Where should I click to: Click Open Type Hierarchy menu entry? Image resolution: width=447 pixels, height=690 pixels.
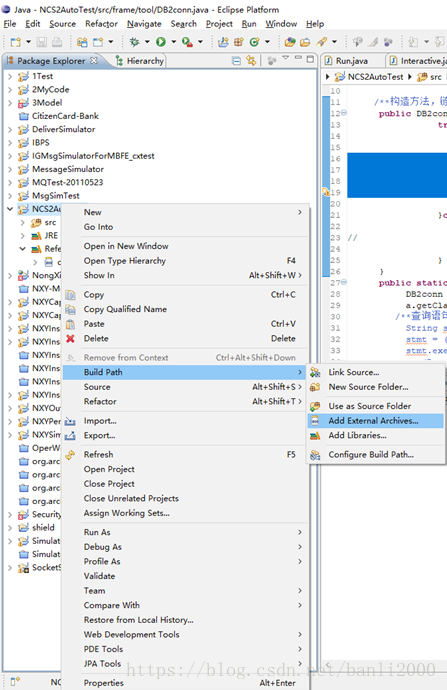click(185, 261)
